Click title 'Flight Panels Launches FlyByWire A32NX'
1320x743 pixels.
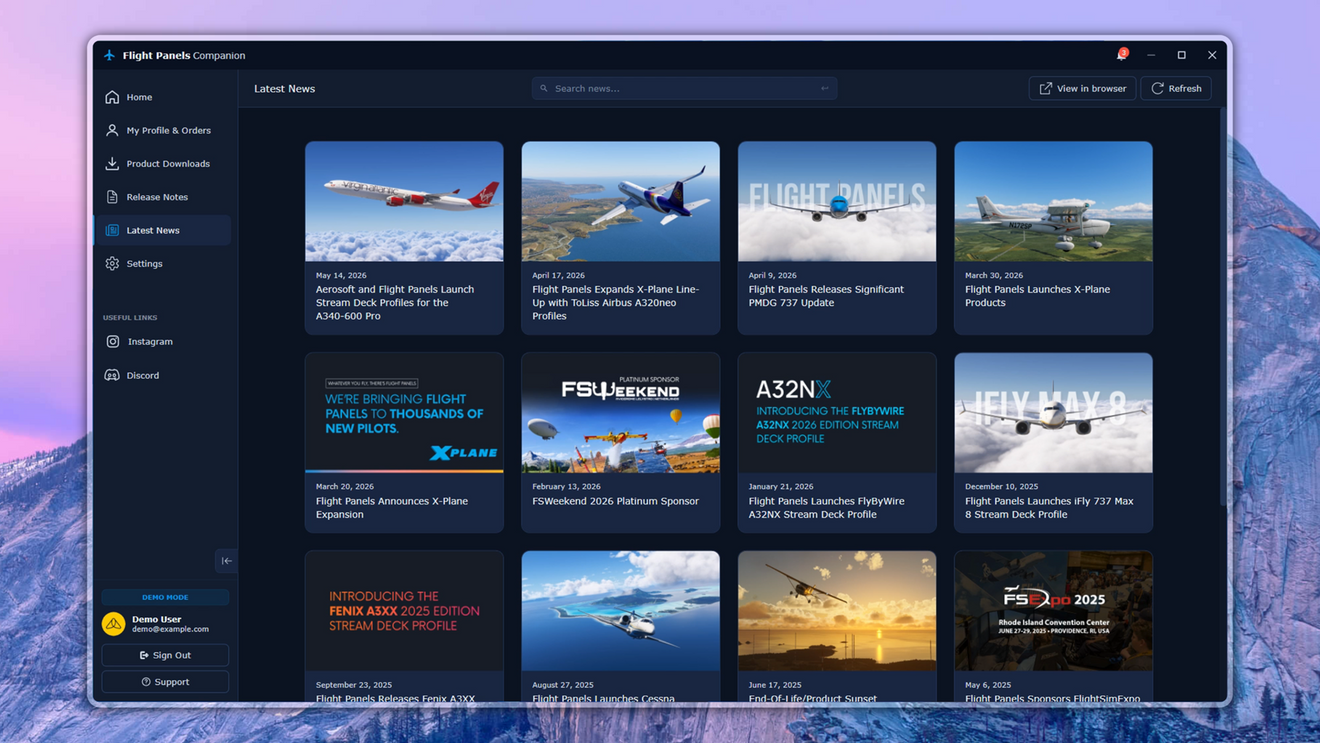click(x=826, y=507)
